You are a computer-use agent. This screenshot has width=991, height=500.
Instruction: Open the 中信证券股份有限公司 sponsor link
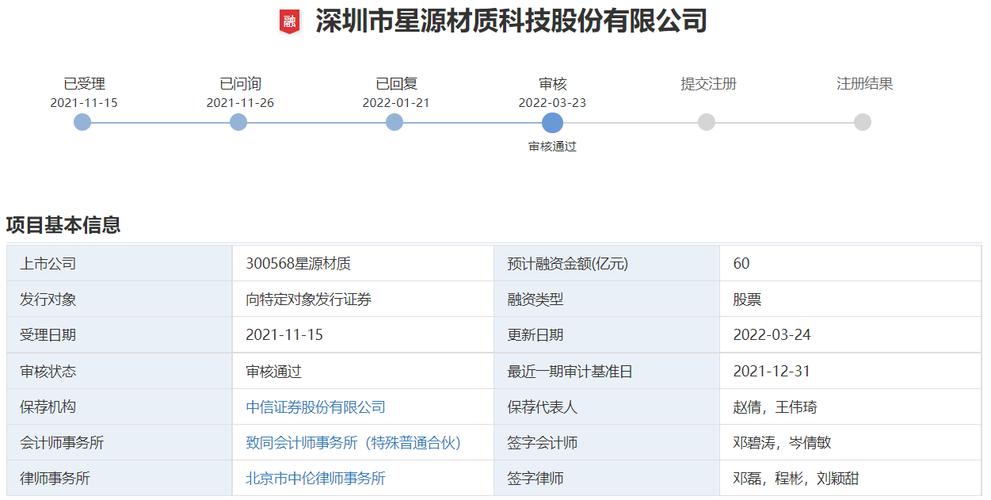tap(315, 407)
